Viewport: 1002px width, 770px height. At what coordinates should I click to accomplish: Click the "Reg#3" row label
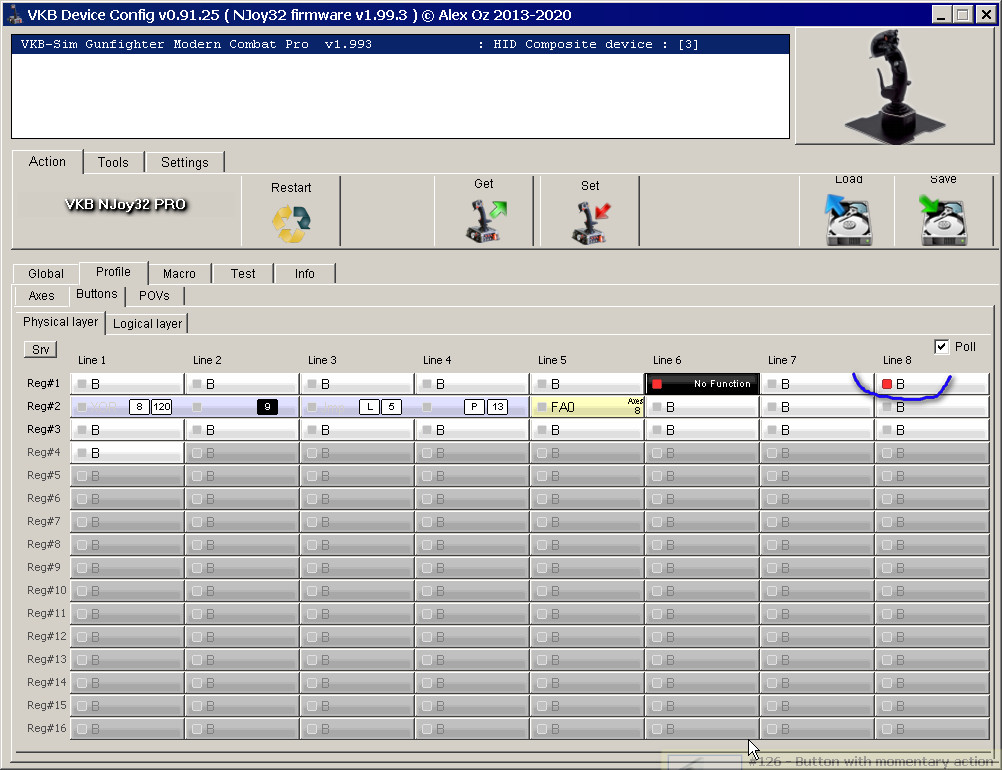[x=43, y=429]
